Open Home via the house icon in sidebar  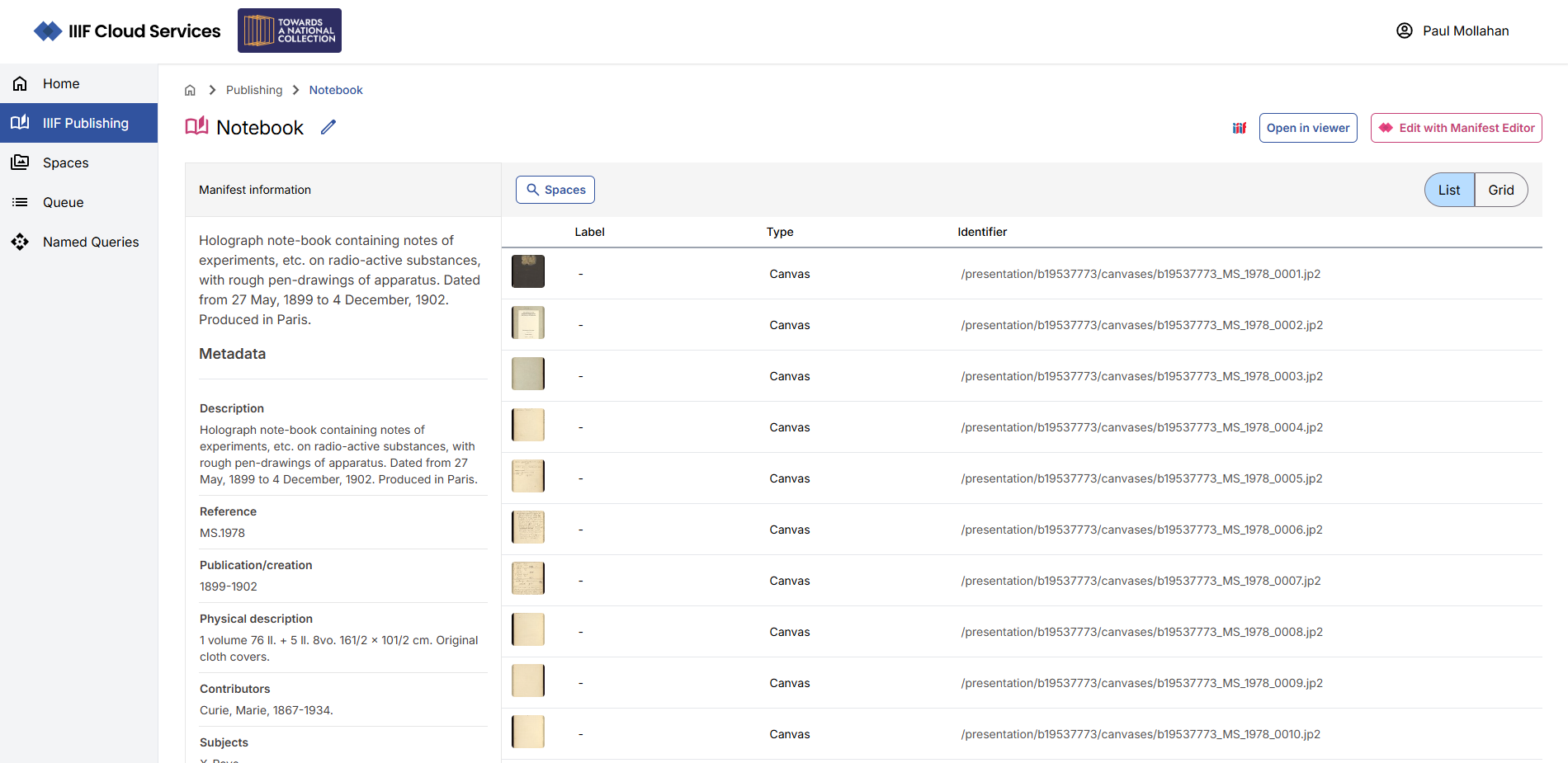coord(19,83)
